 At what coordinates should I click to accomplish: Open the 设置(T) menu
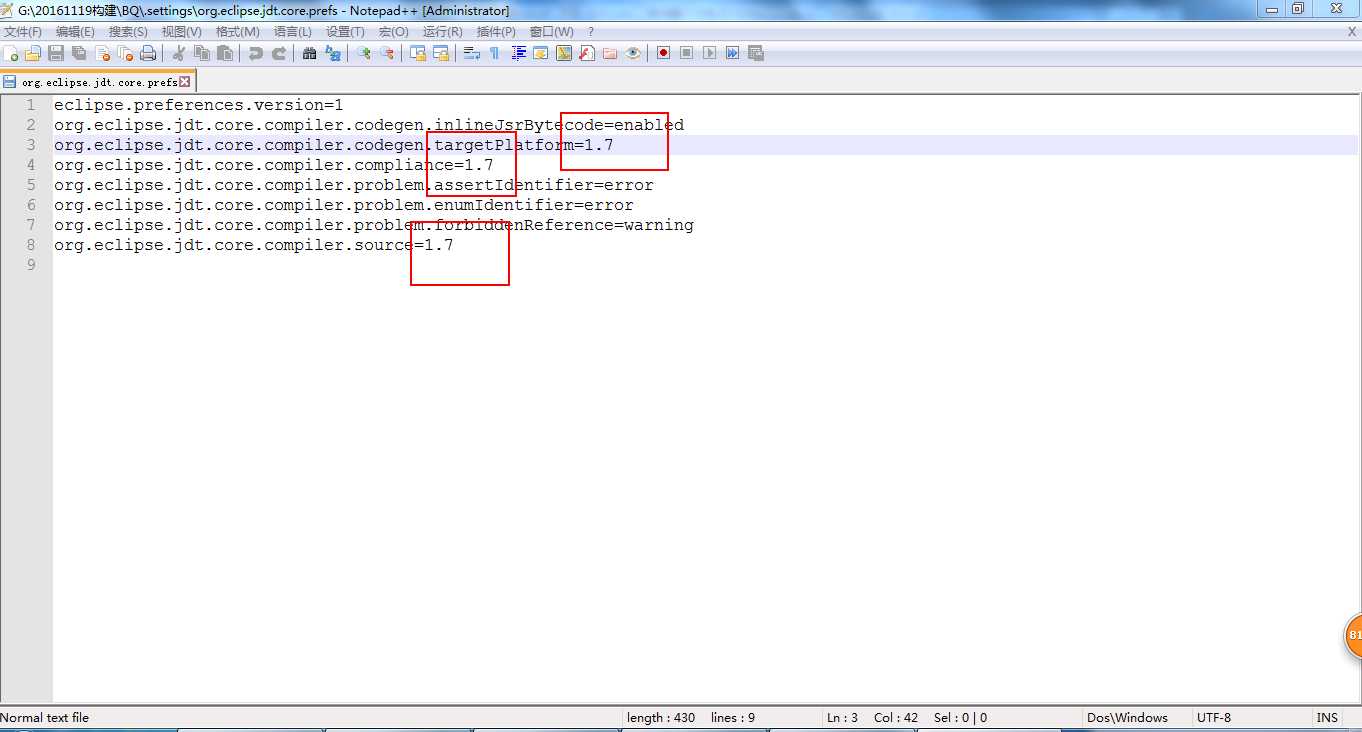coord(345,32)
